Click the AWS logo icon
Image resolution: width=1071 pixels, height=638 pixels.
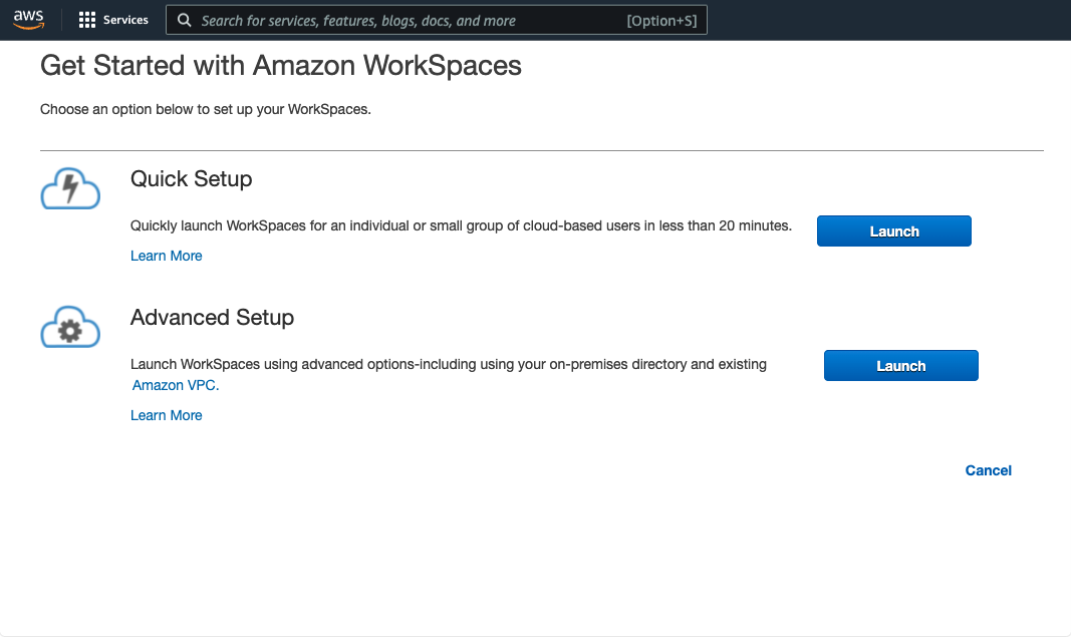(29, 20)
